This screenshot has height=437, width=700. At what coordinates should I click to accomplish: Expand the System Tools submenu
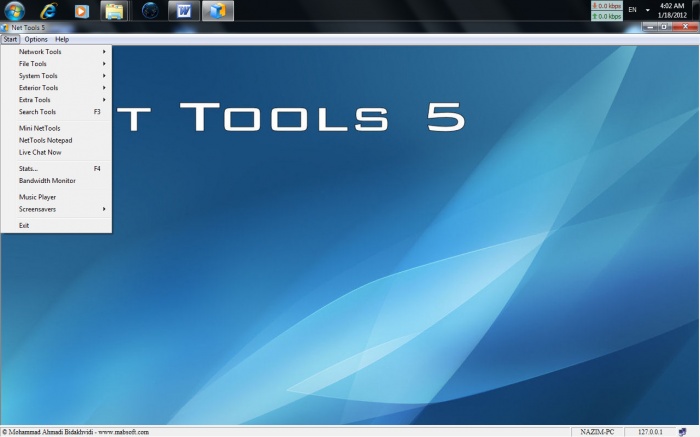pos(57,76)
